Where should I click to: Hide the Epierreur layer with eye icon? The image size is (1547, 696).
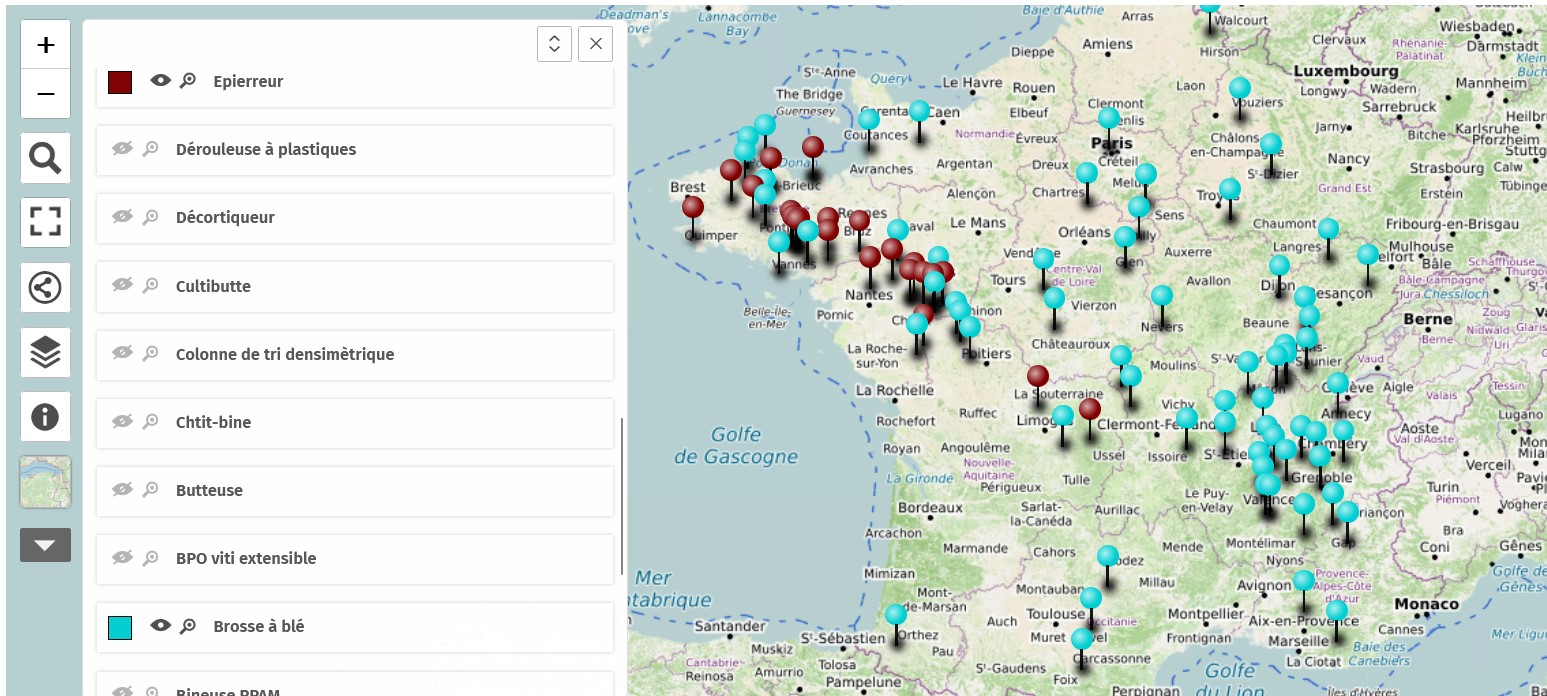(x=160, y=81)
